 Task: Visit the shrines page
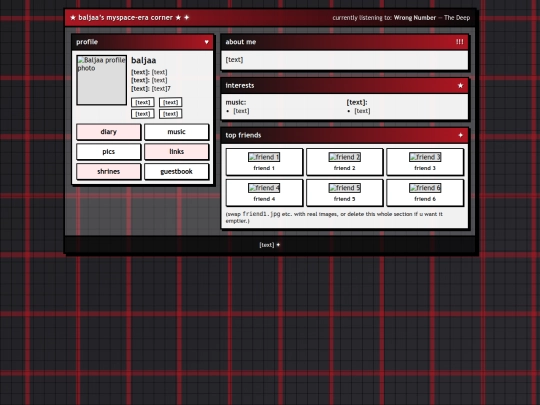tap(108, 172)
